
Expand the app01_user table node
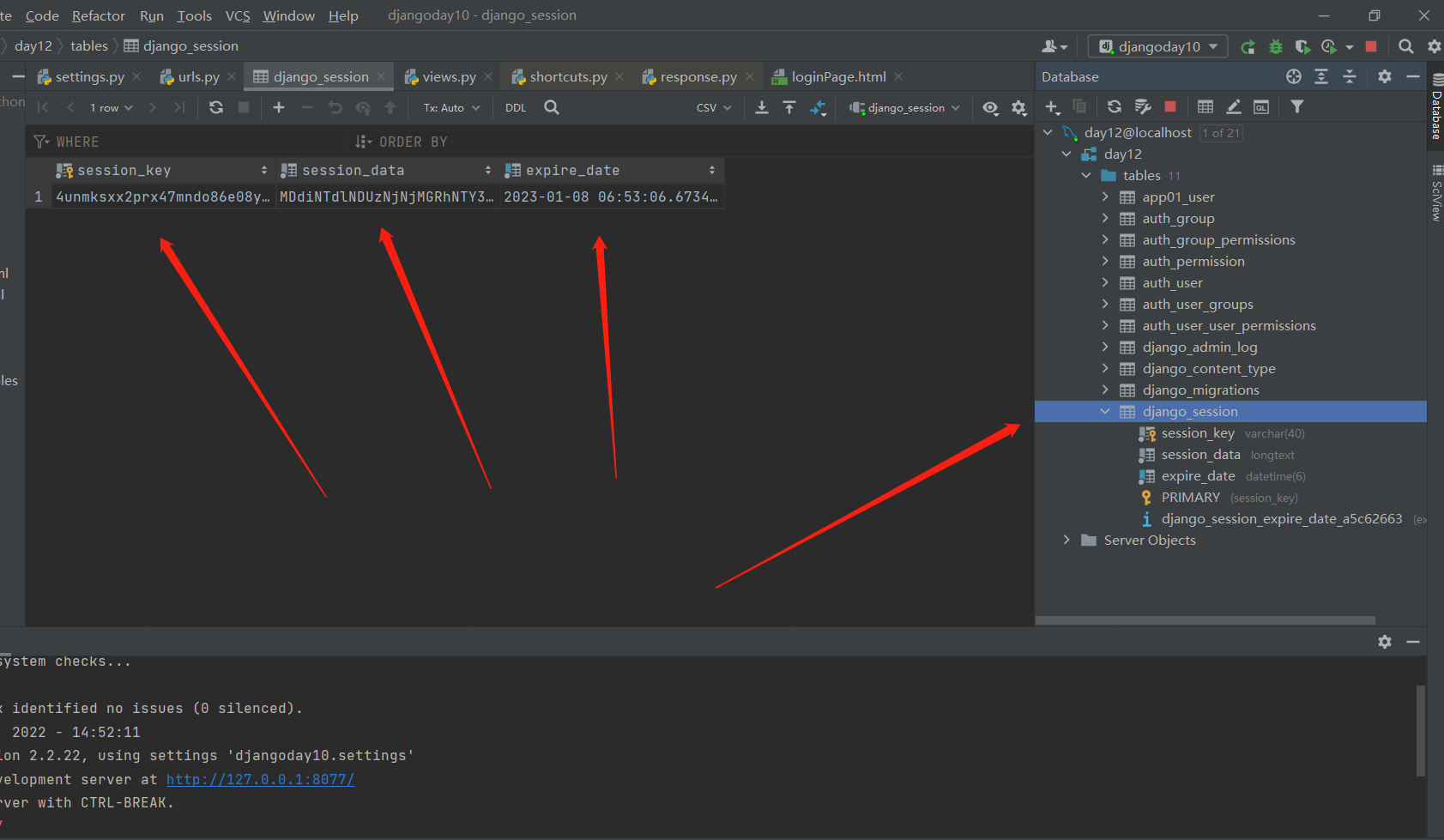click(1105, 196)
